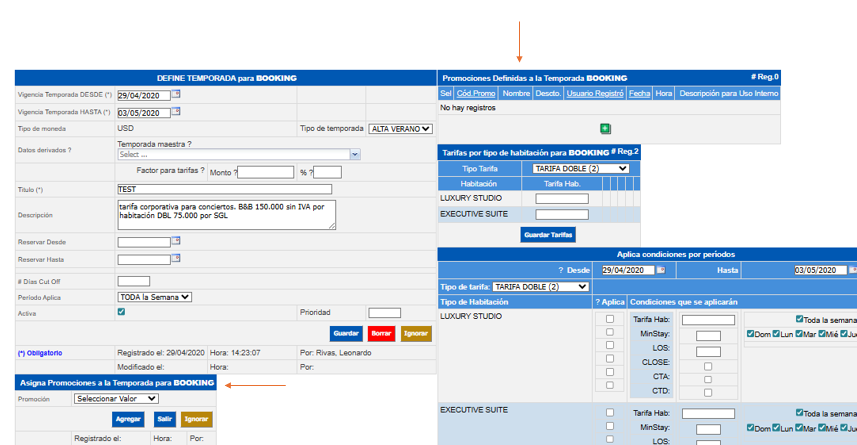The width and height of the screenshot is (857, 445).
Task: Open calendar for Vigencia Temporada HASTA
Action: (x=176, y=111)
